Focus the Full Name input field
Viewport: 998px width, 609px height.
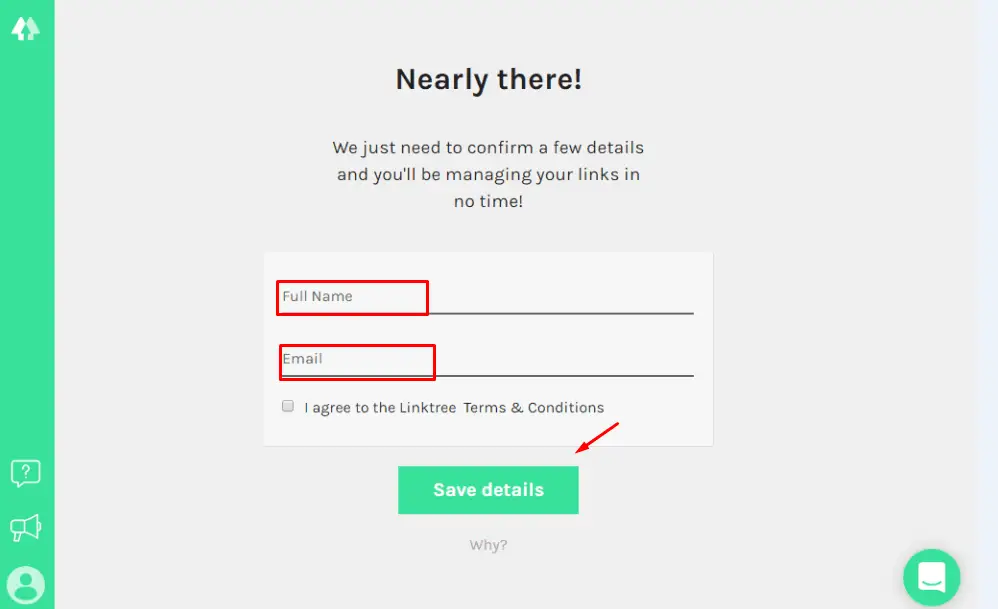click(x=486, y=297)
